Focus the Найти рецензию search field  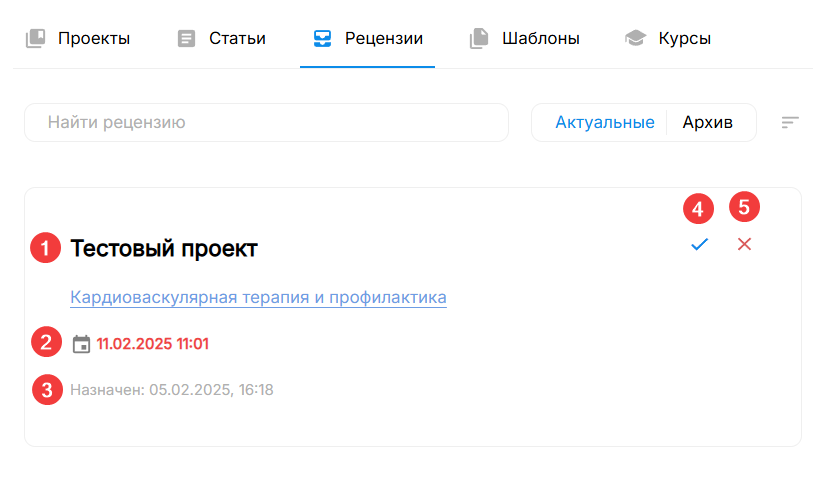266,122
